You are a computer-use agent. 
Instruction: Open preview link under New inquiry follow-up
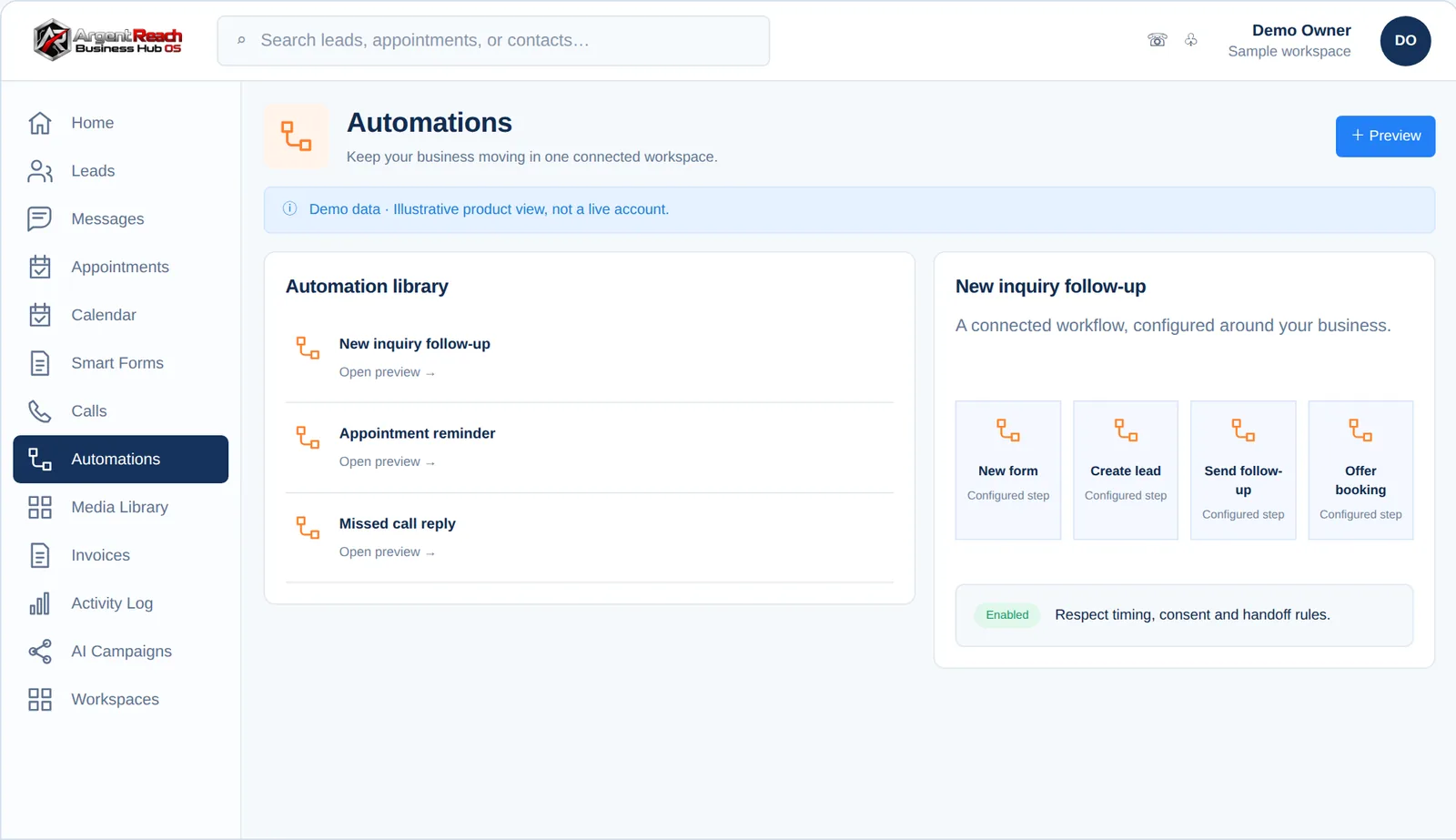point(387,372)
